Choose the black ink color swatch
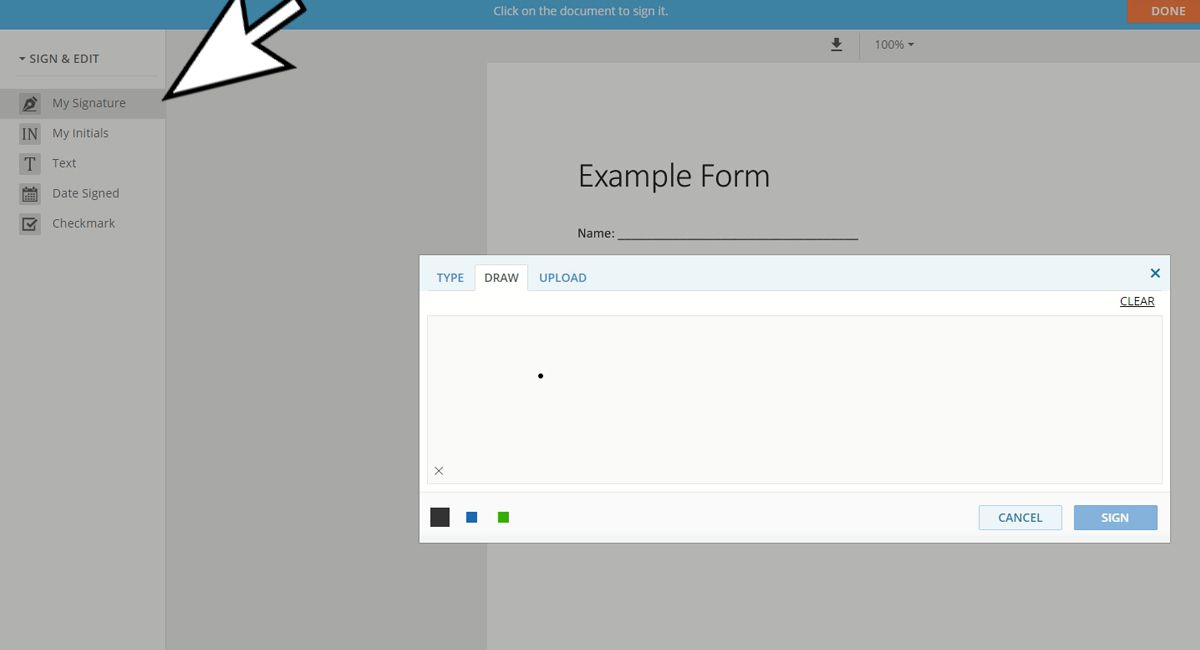Screen dimensions: 1200x650 pos(440,517)
